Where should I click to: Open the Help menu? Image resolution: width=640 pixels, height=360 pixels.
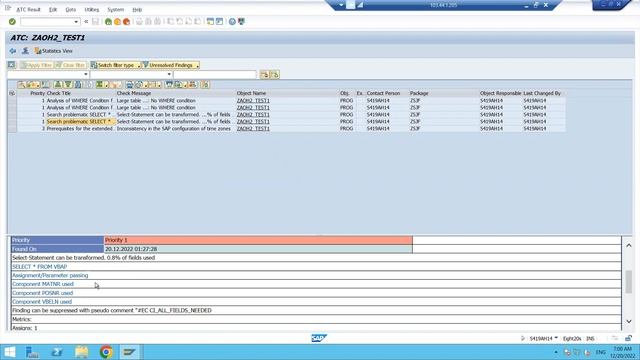point(137,9)
